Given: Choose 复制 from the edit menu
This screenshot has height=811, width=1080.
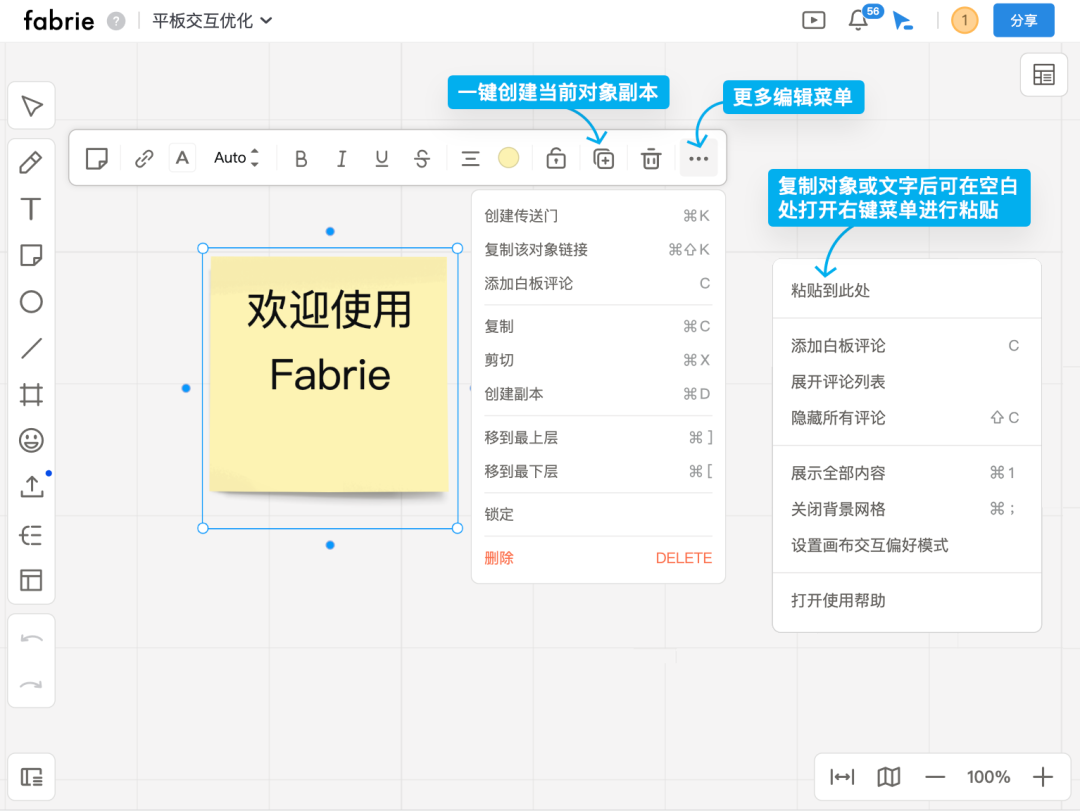Looking at the screenshot, I should pos(598,326).
